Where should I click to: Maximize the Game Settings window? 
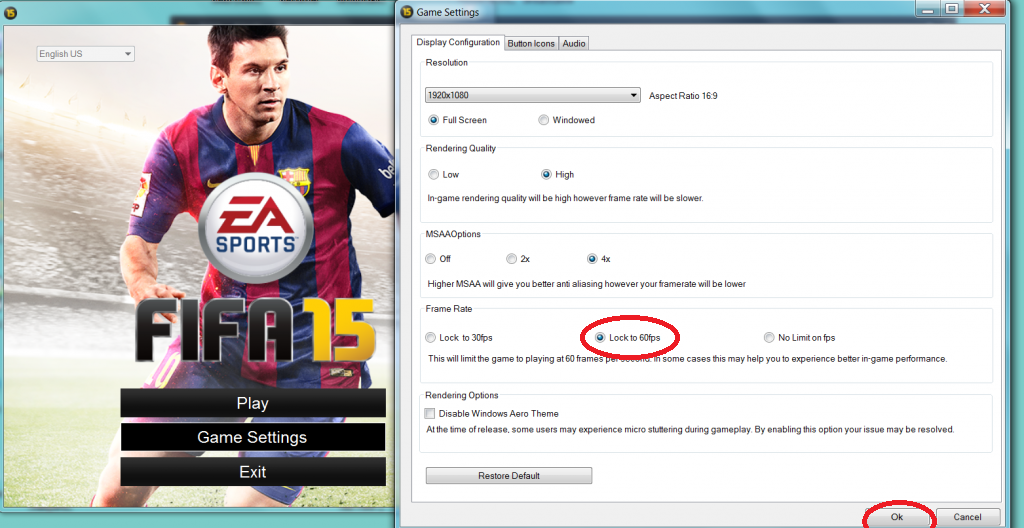click(x=952, y=7)
